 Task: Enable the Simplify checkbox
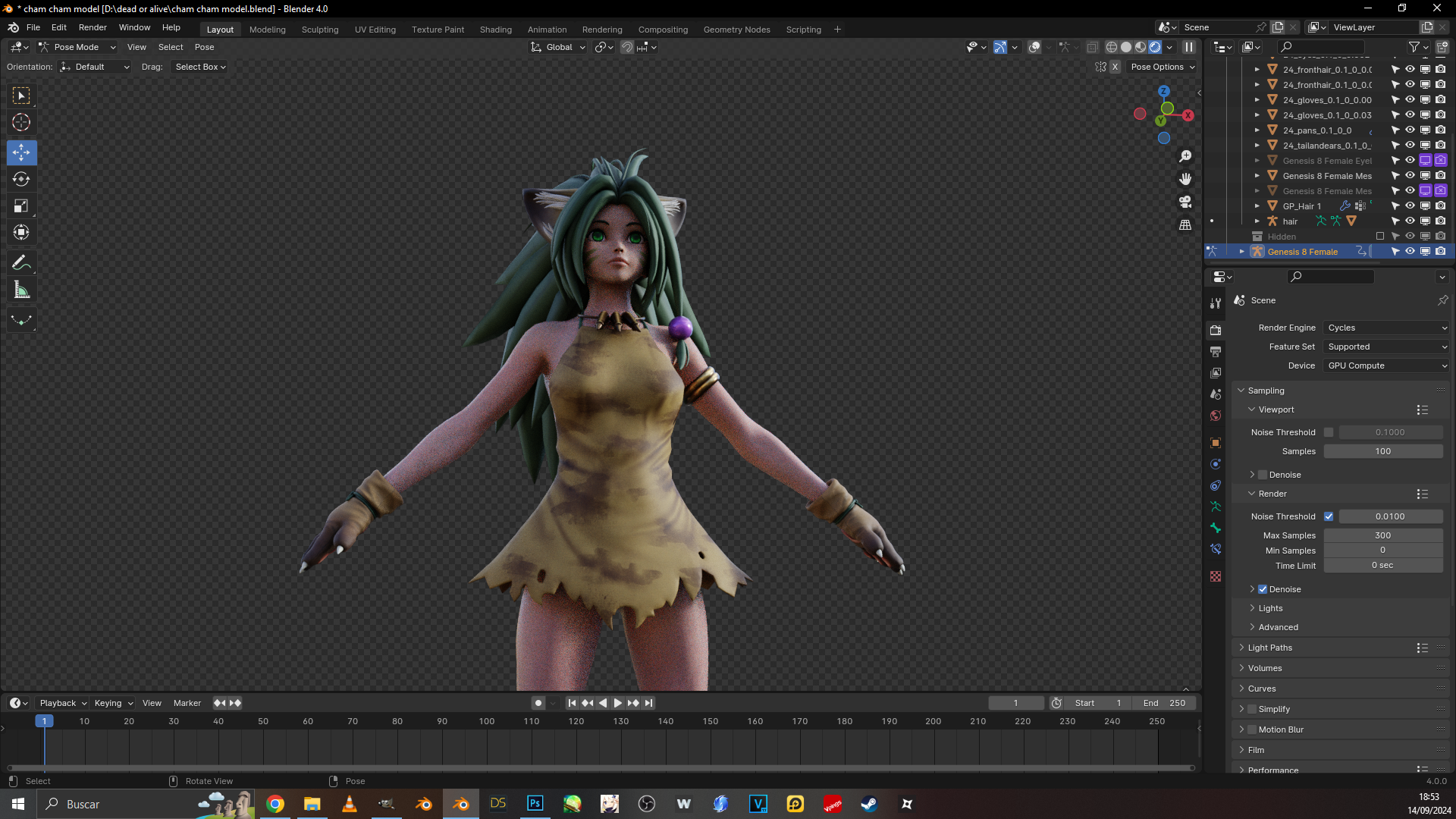[1252, 709]
